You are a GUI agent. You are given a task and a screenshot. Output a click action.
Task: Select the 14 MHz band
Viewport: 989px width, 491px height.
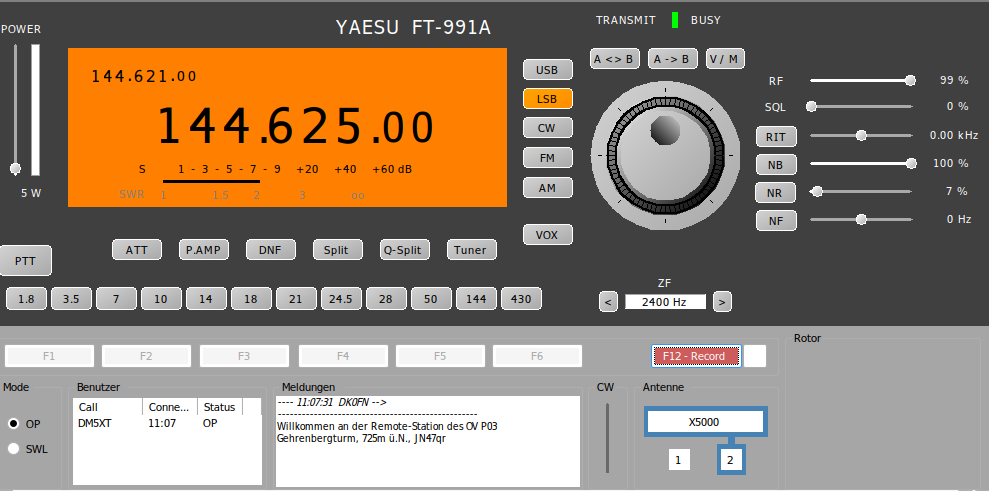[206, 299]
